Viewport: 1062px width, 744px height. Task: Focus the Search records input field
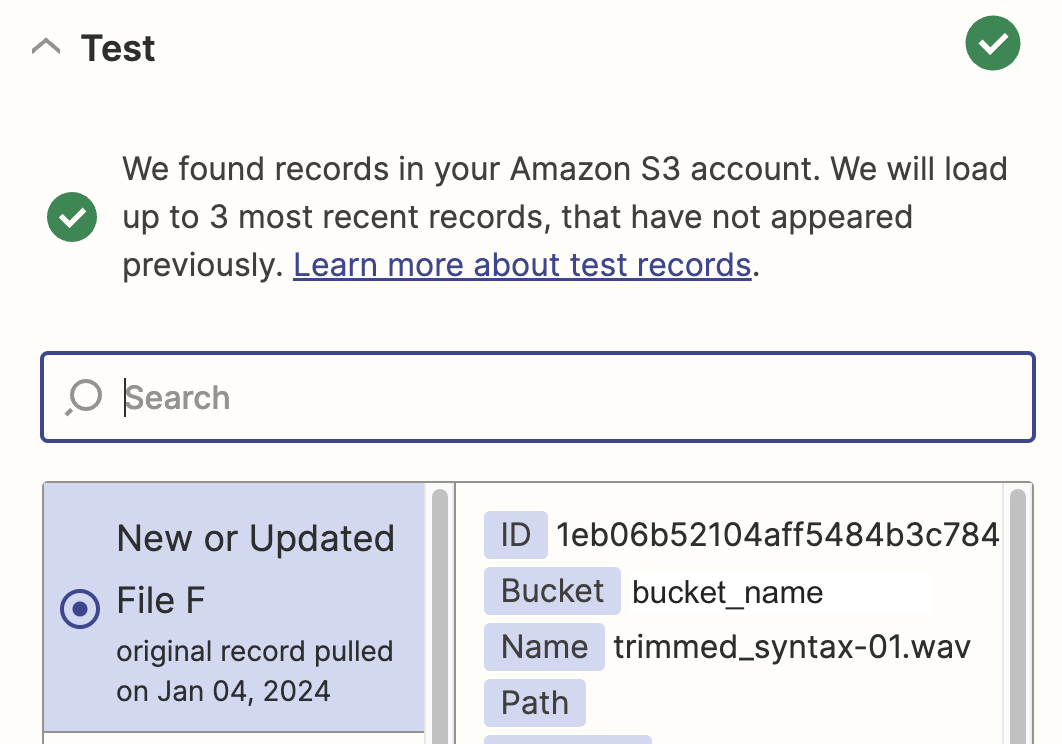[x=538, y=397]
